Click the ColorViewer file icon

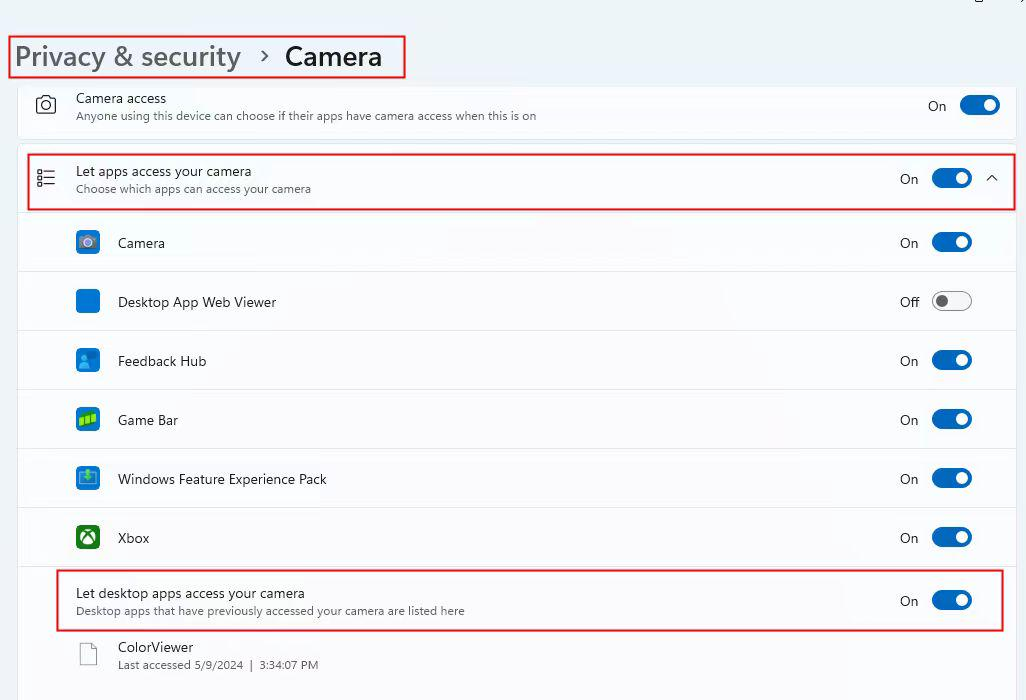tap(88, 655)
